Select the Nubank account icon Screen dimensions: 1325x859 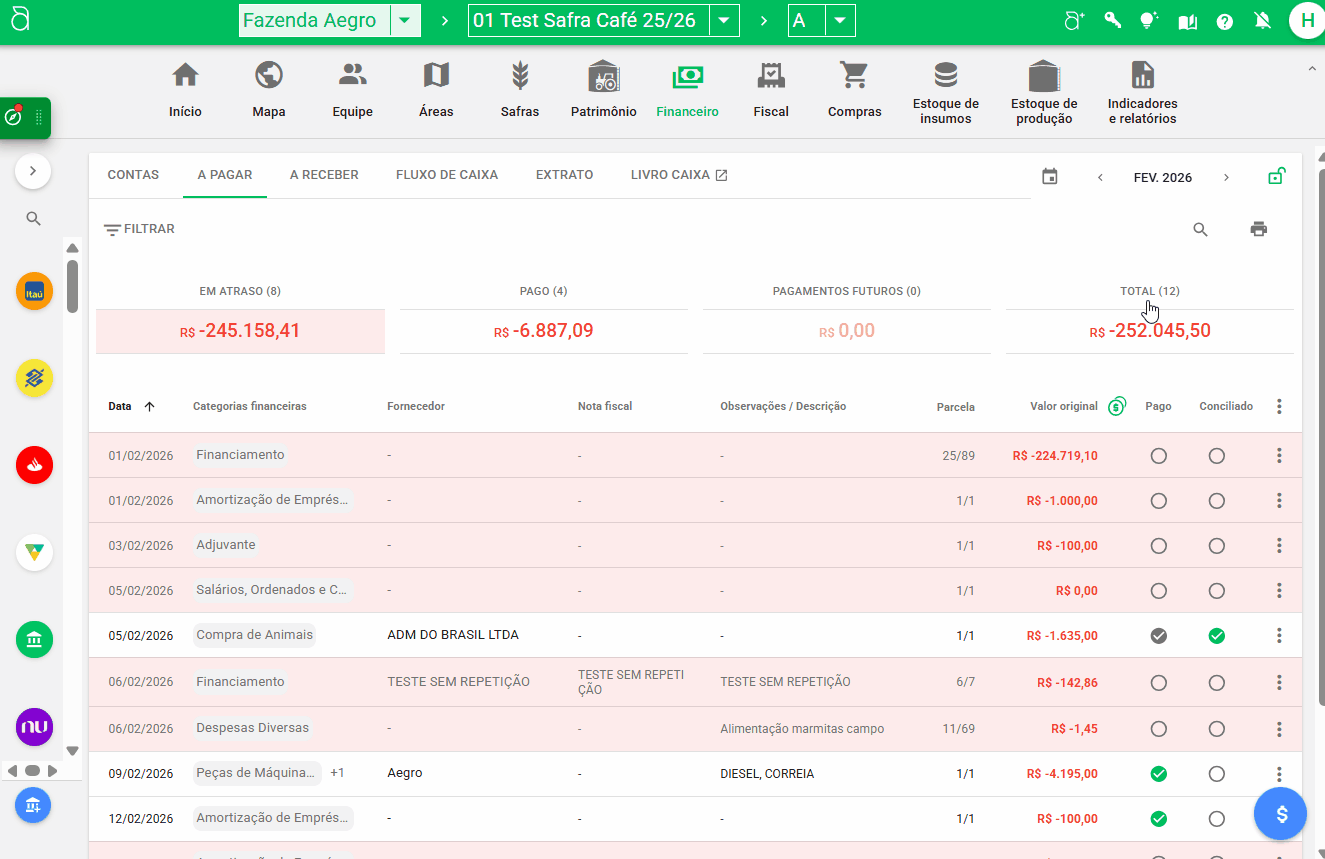[34, 727]
